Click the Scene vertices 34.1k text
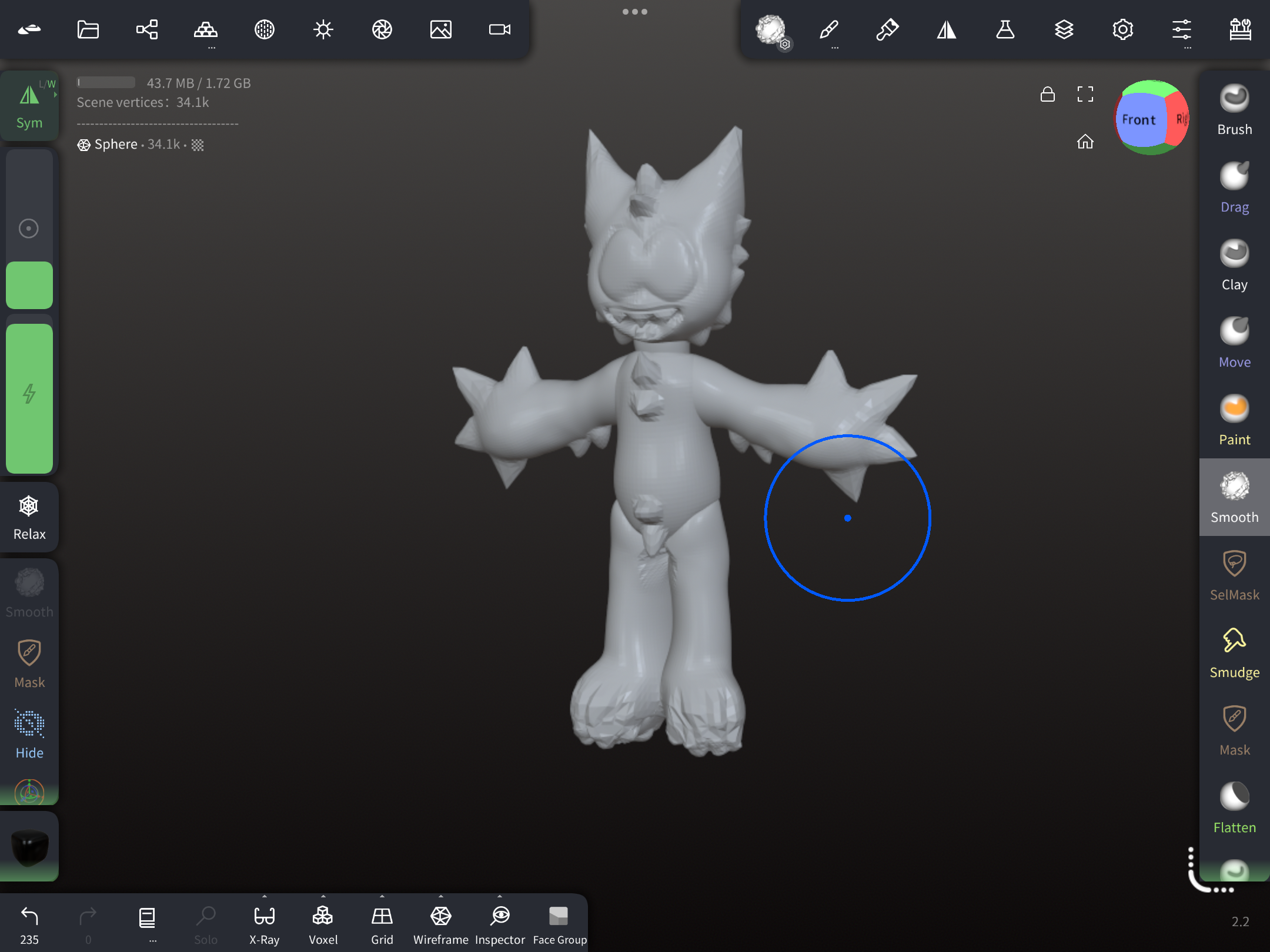This screenshot has height=952, width=1270. (143, 102)
